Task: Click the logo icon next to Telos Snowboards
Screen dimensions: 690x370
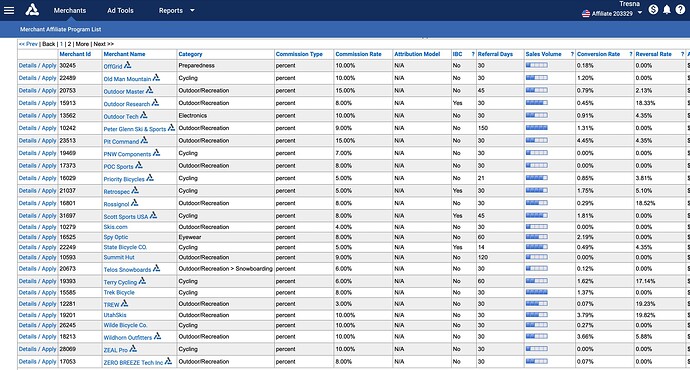Action: [x=156, y=268]
